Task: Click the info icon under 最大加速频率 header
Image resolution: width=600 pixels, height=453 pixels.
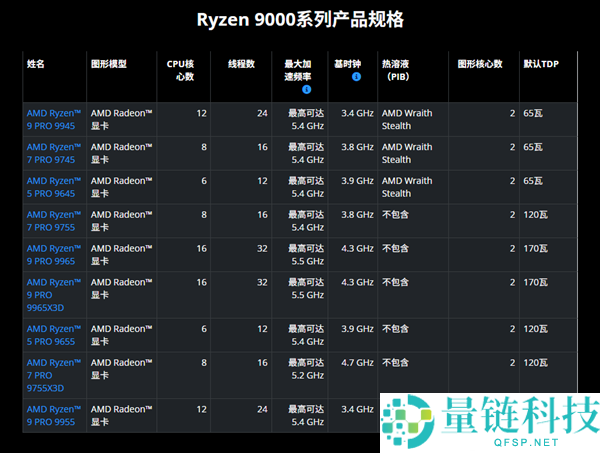Action: pyautogui.click(x=307, y=90)
